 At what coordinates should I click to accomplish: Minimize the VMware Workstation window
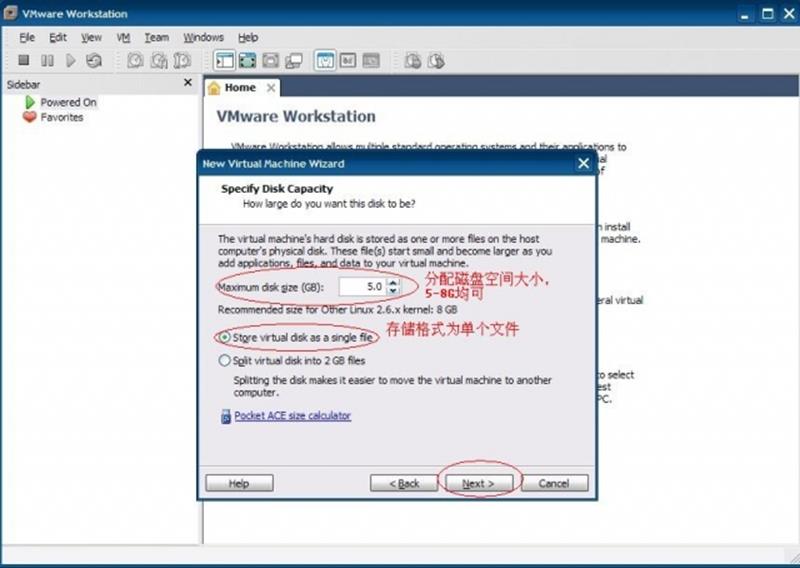pos(745,14)
